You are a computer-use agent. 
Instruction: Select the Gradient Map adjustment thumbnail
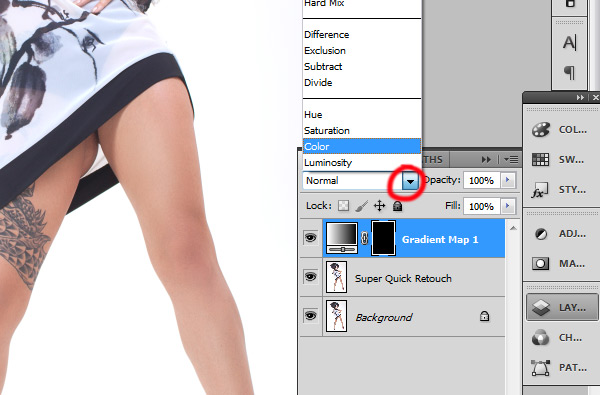[x=342, y=238]
